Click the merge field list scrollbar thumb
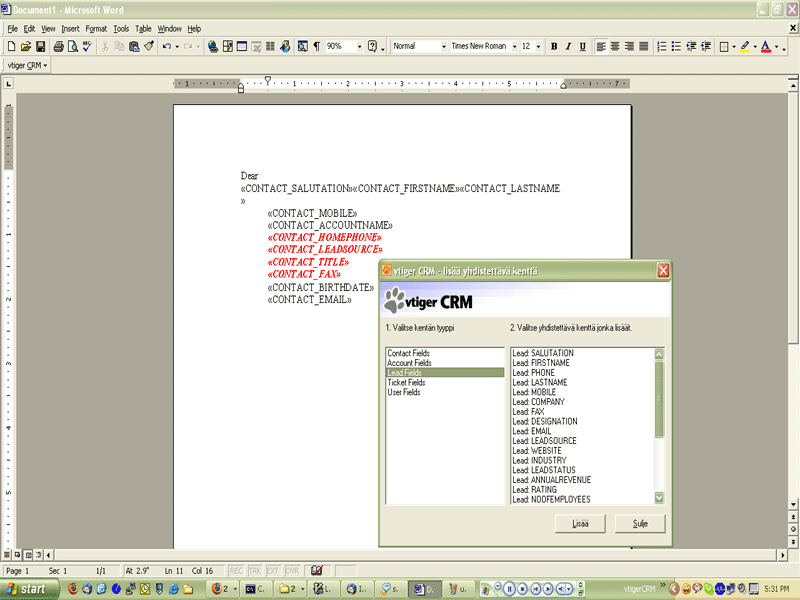Image resolution: width=800 pixels, height=600 pixels. [x=659, y=399]
